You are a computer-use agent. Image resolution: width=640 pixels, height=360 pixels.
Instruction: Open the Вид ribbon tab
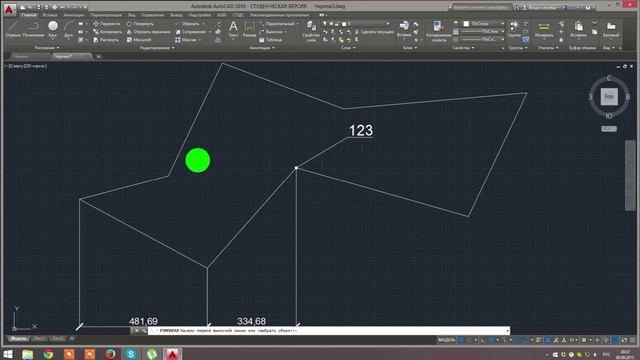click(x=131, y=15)
